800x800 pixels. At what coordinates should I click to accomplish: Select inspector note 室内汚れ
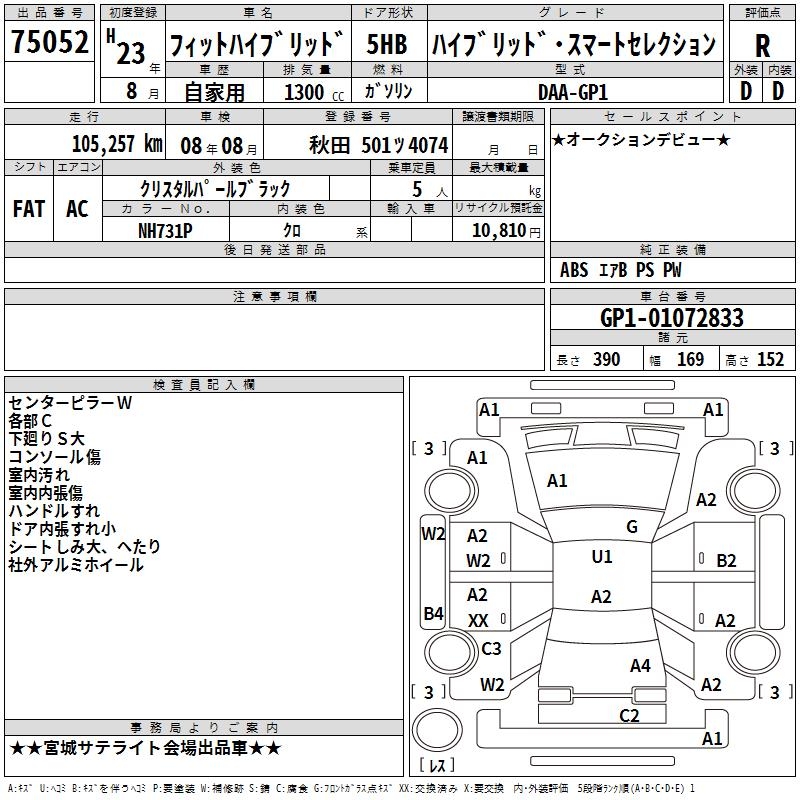pos(39,475)
